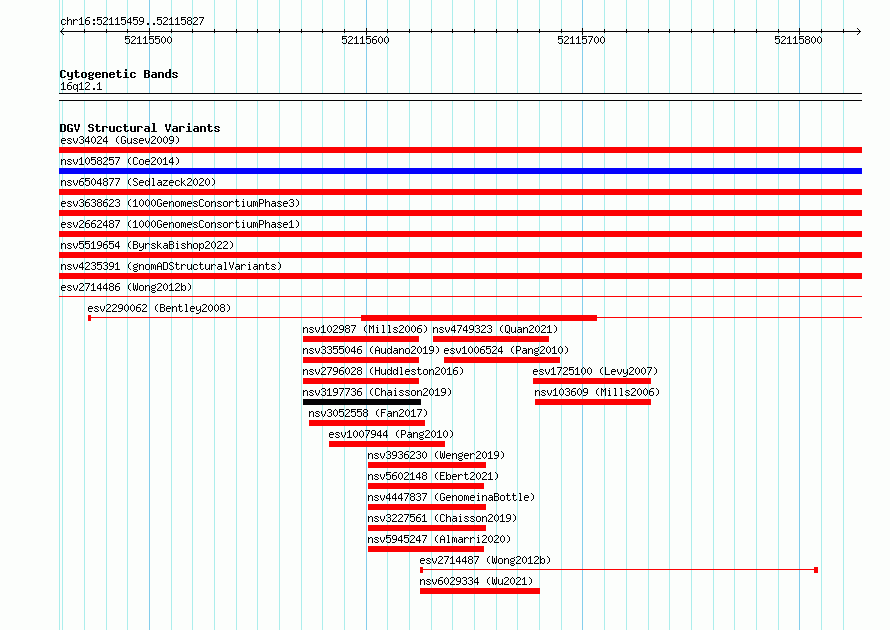Click ruler position 52115700
This screenshot has height=630, width=890.
(x=581, y=40)
